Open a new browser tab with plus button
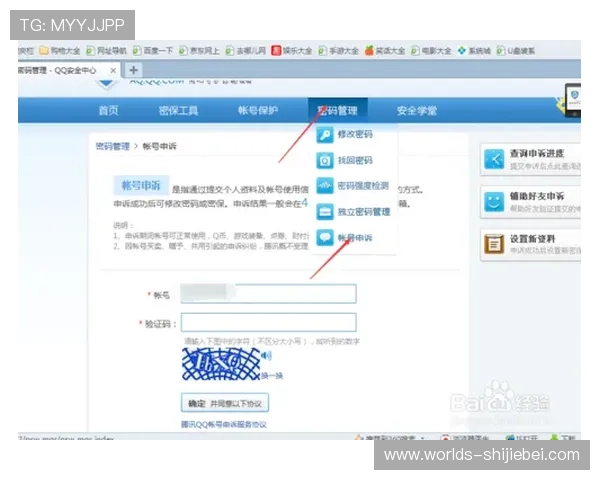Screen dimensions: 600x480 134,70
